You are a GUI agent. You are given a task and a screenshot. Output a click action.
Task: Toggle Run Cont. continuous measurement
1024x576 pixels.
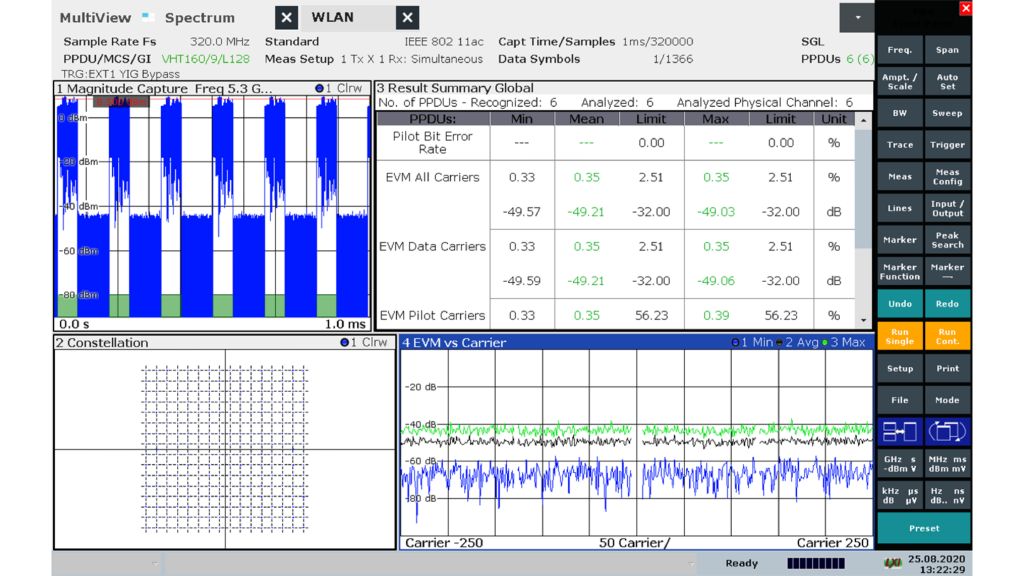946,336
